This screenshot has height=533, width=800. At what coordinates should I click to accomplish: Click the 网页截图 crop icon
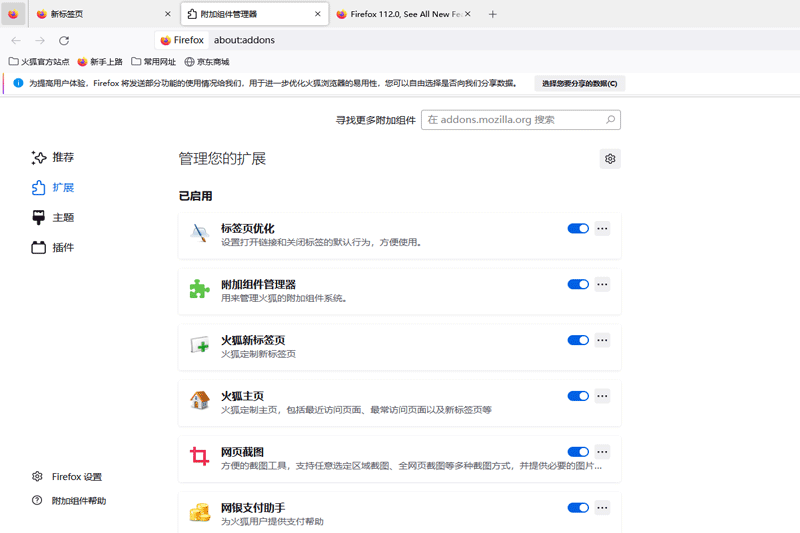tap(199, 457)
